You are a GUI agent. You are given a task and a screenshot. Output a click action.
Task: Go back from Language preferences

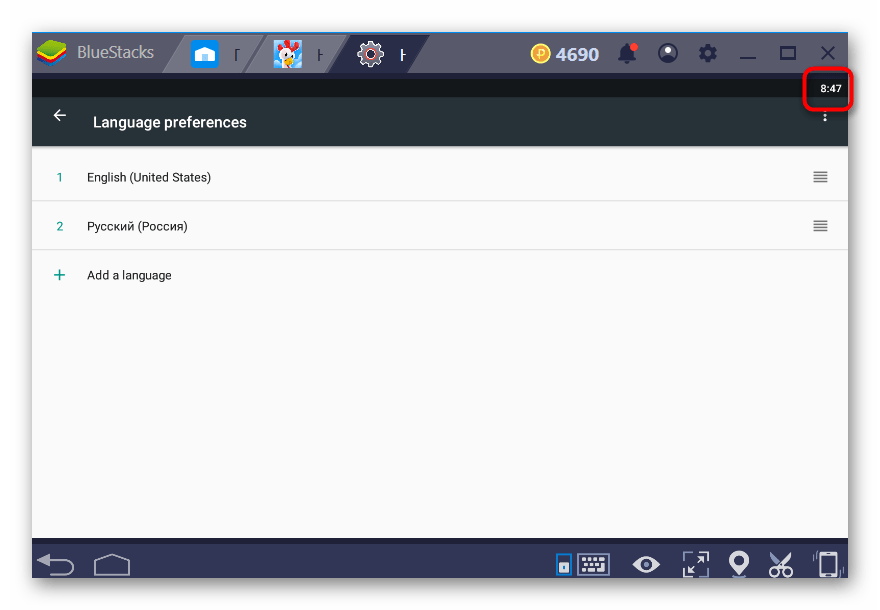tap(59, 116)
